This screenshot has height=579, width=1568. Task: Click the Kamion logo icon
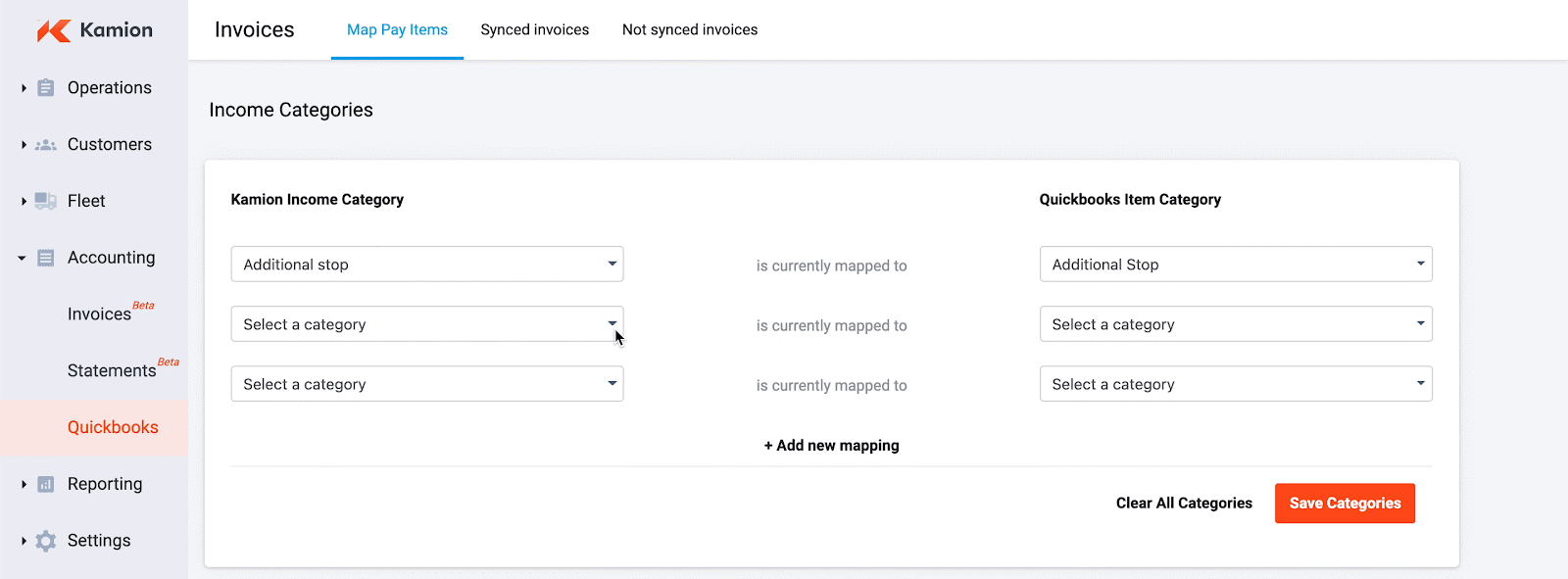click(53, 30)
